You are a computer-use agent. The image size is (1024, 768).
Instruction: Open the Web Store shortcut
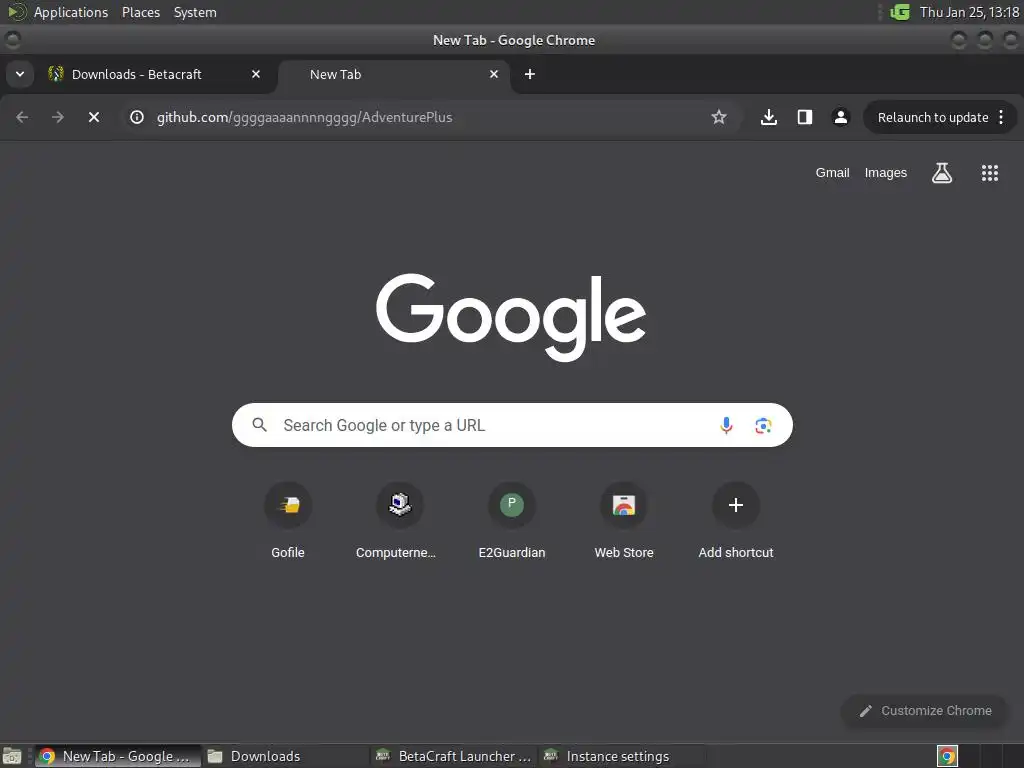coord(624,520)
